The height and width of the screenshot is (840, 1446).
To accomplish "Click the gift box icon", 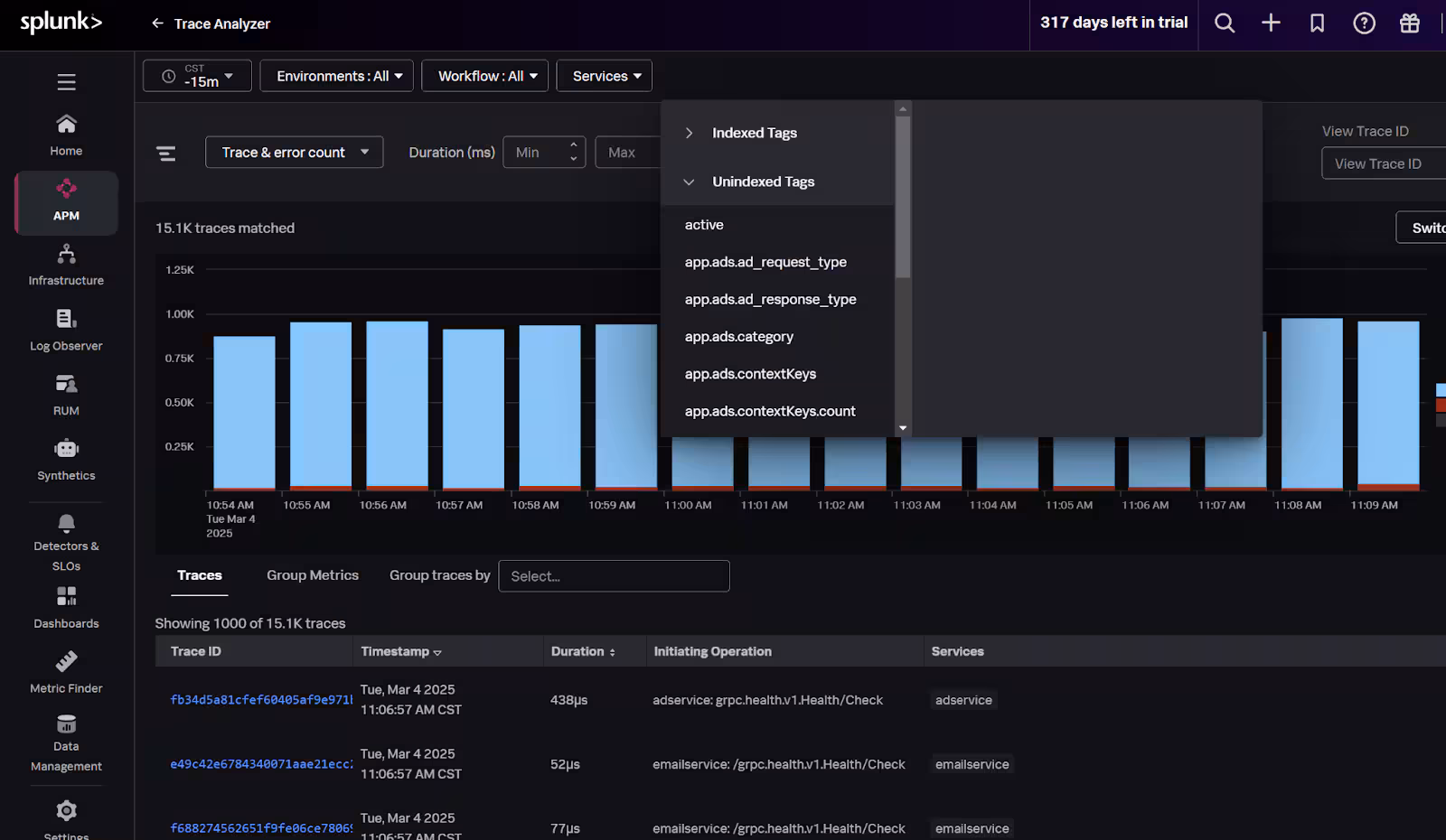I will [x=1410, y=23].
